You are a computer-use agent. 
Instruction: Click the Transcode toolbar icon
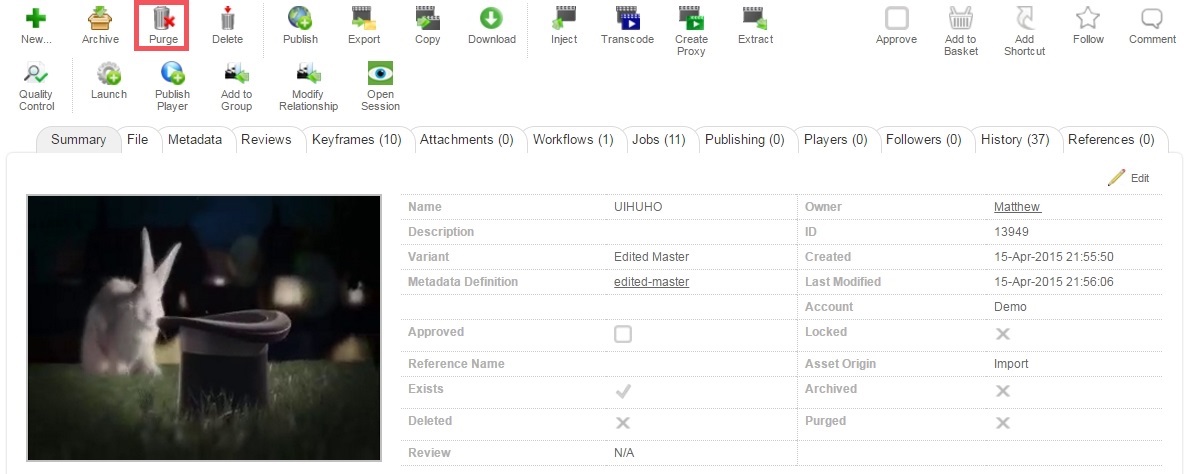click(x=627, y=20)
